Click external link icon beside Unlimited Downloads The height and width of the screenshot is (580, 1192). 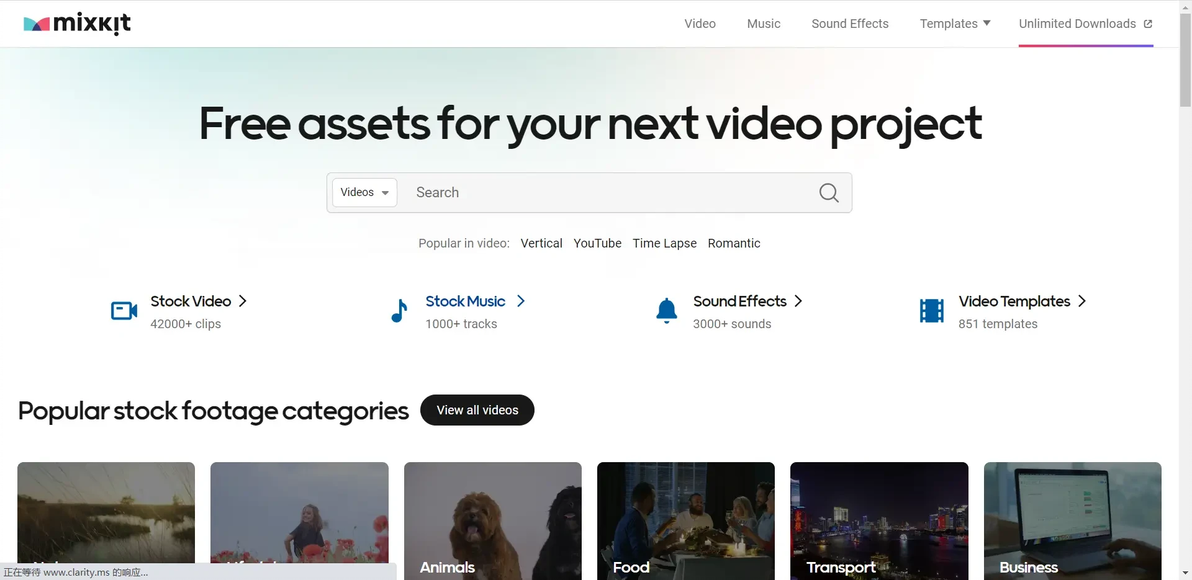[x=1148, y=24]
